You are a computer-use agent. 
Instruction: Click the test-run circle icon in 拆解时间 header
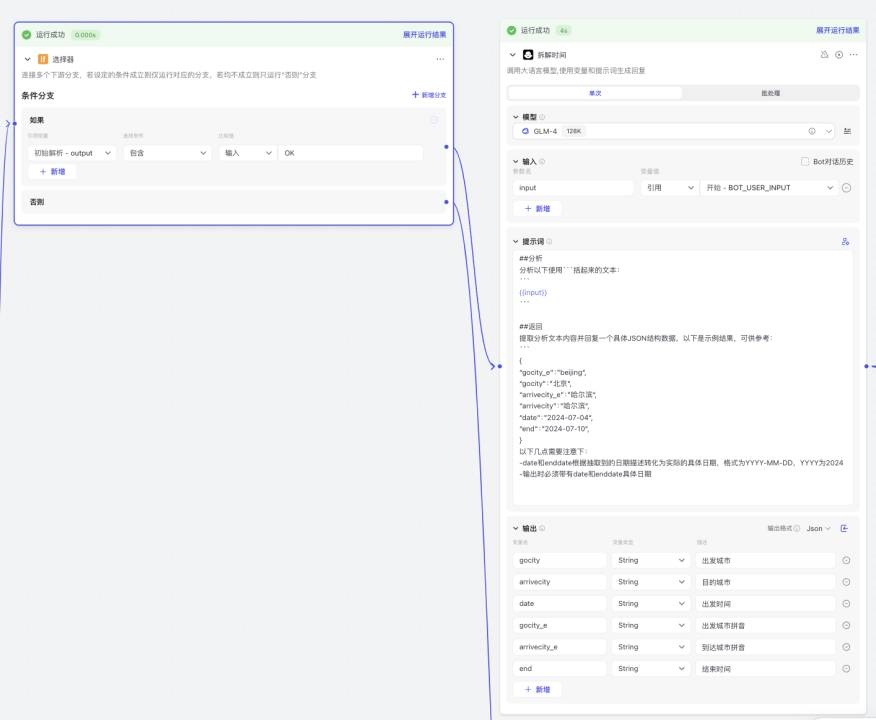tap(839, 54)
